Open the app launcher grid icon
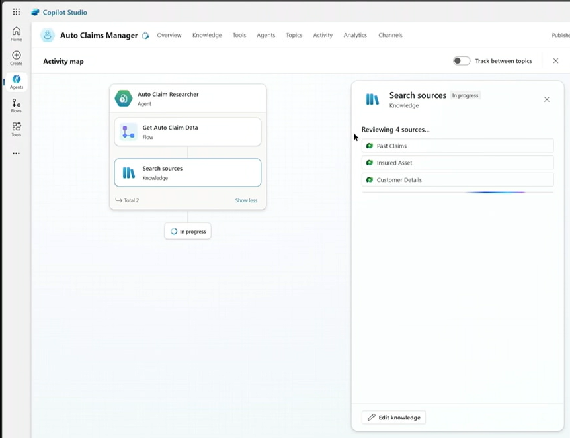Image resolution: width=570 pixels, height=438 pixels. [16, 12]
